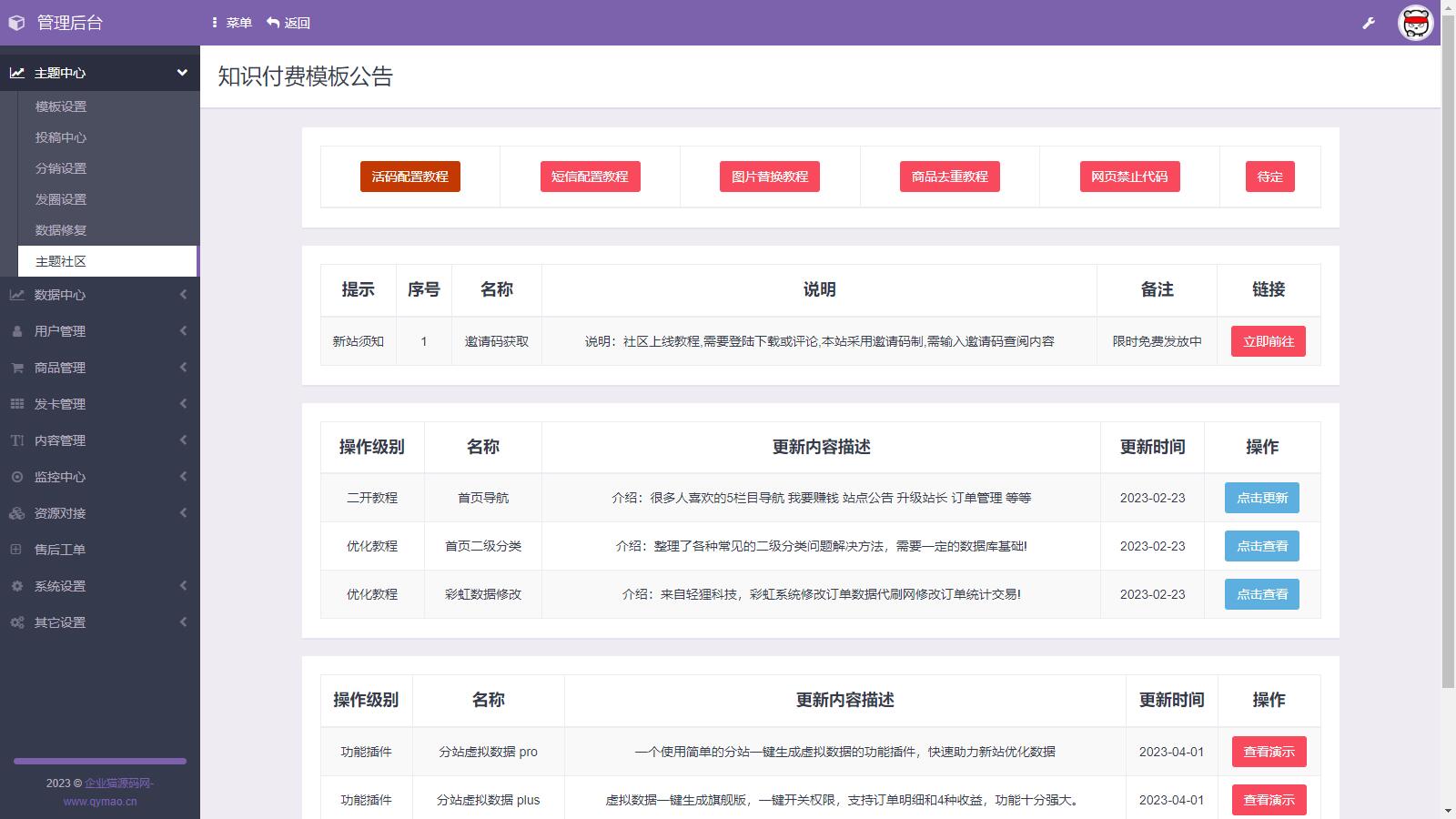Select the 用户管理 user icon in sidebar
The width and height of the screenshot is (1456, 819).
coord(16,331)
